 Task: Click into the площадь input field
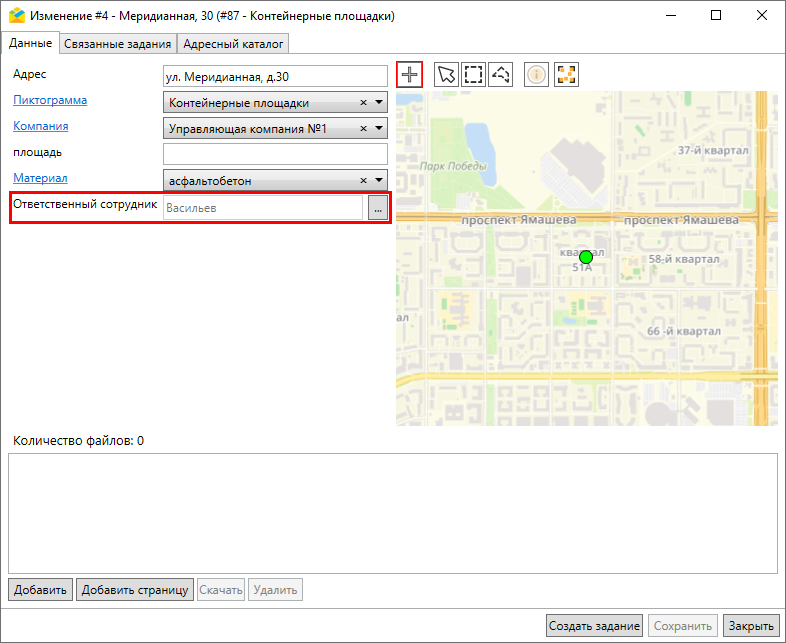[274, 154]
